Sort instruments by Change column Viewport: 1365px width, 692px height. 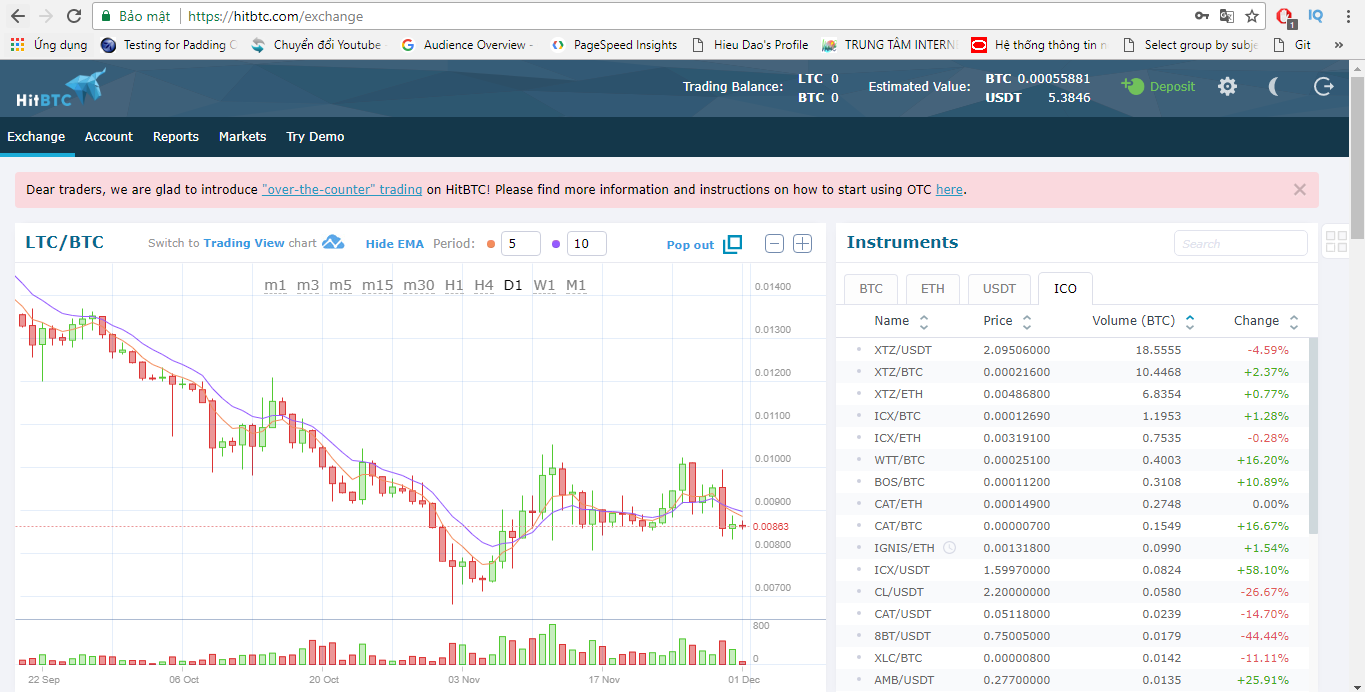tap(1266, 321)
